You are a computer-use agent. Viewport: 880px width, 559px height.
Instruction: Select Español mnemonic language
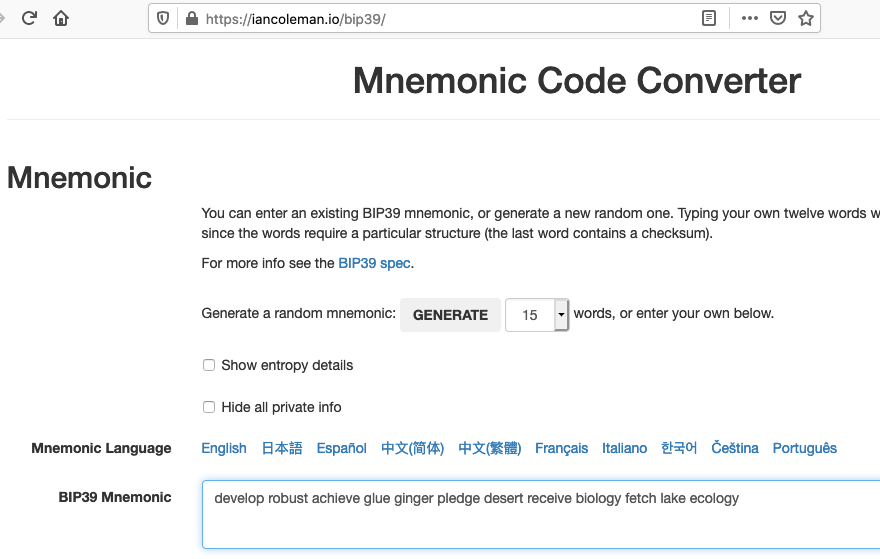point(341,448)
